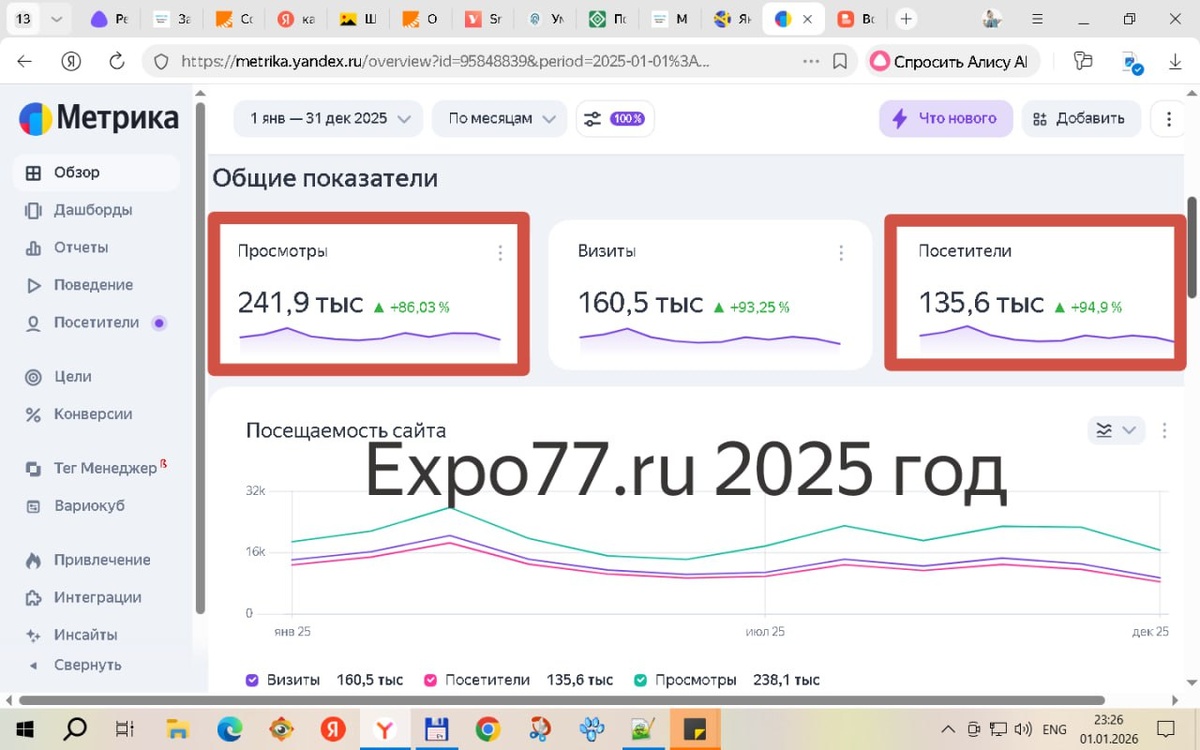The width and height of the screenshot is (1200, 750).
Task: Open Windows taskbar search
Action: tap(75, 729)
